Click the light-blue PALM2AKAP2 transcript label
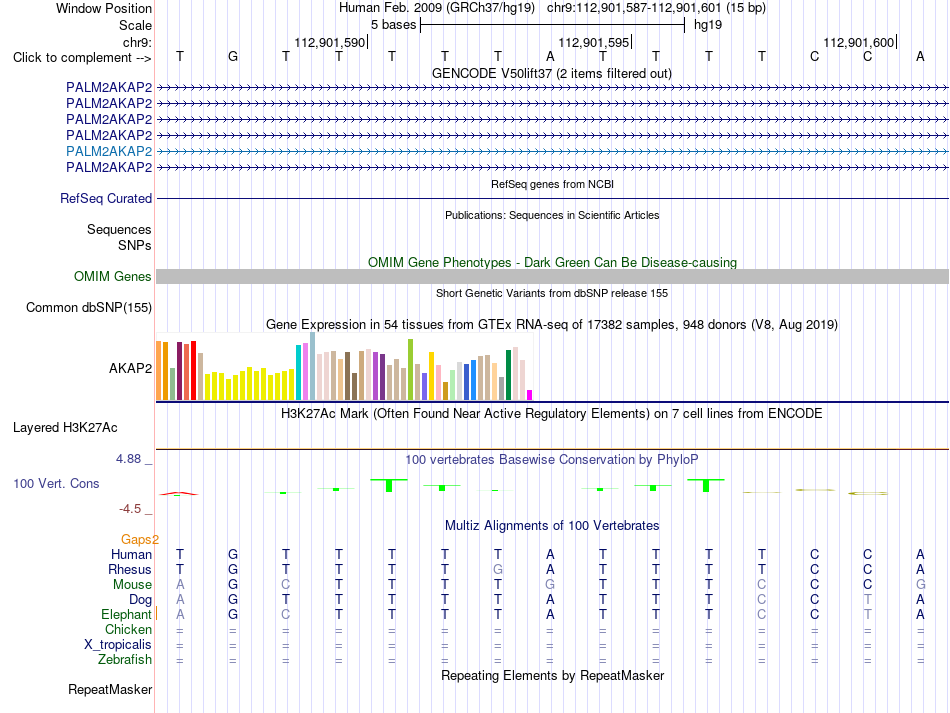The width and height of the screenshot is (950, 713). (109, 151)
